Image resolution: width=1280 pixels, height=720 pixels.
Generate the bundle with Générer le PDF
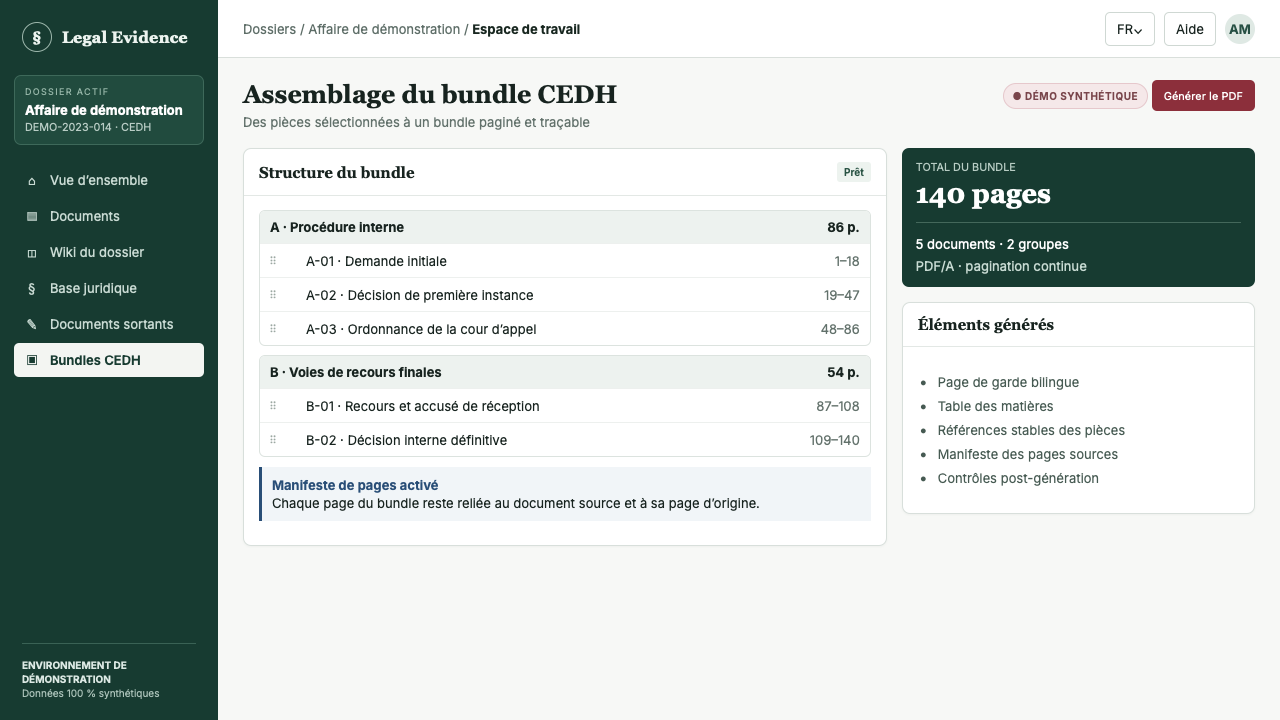pos(1203,96)
